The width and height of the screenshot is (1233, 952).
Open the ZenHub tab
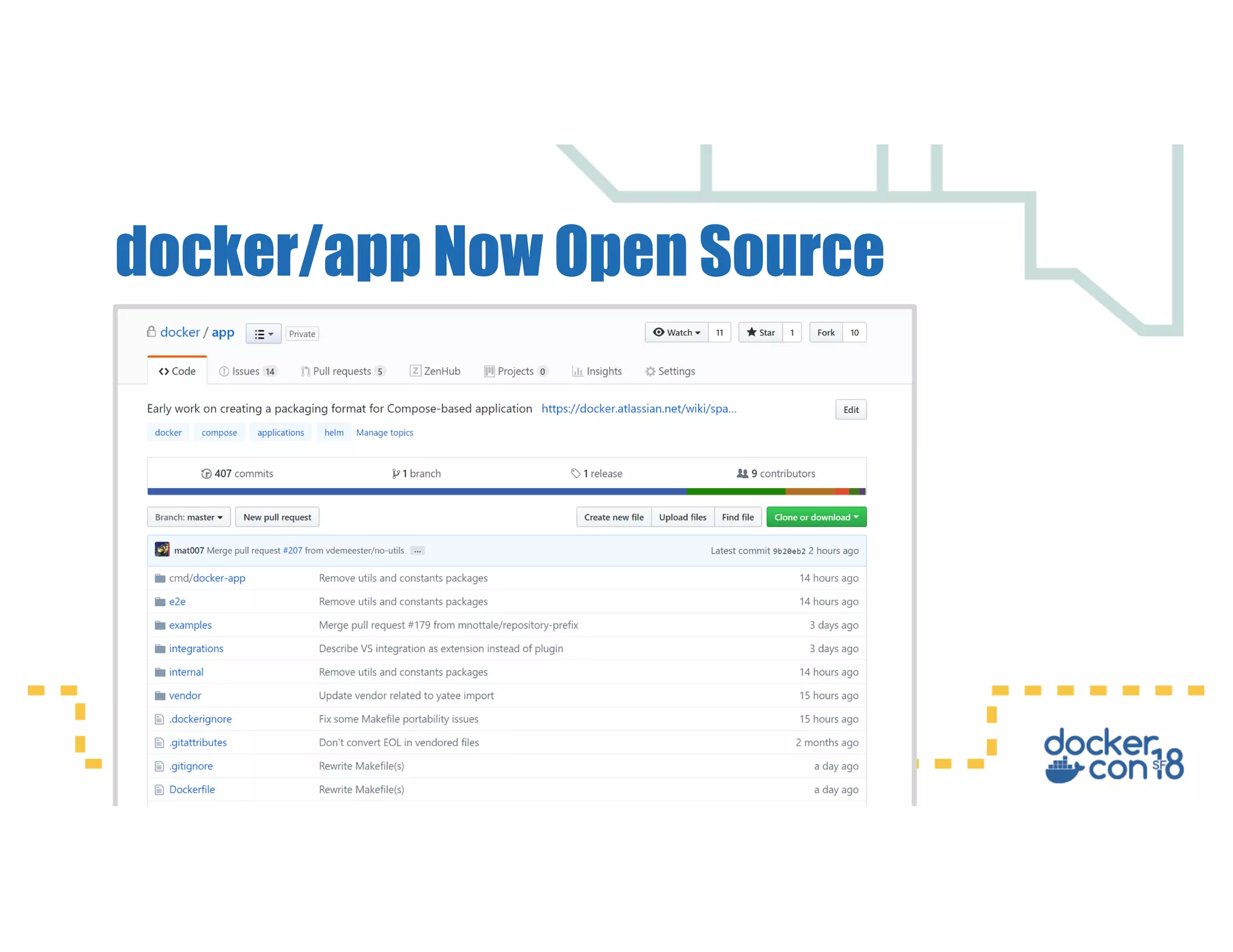[x=435, y=371]
